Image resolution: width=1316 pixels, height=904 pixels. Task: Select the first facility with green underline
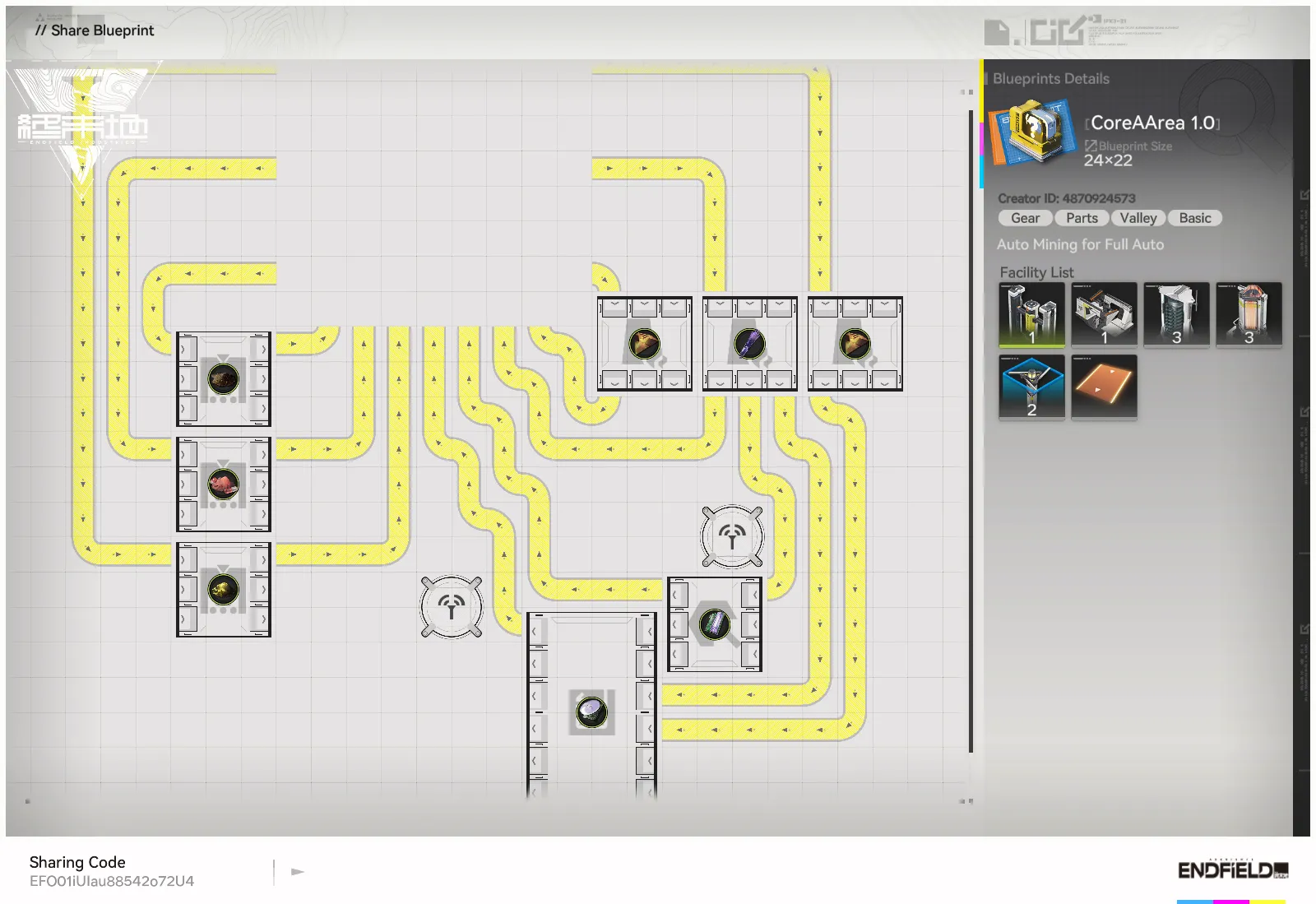tap(1031, 314)
